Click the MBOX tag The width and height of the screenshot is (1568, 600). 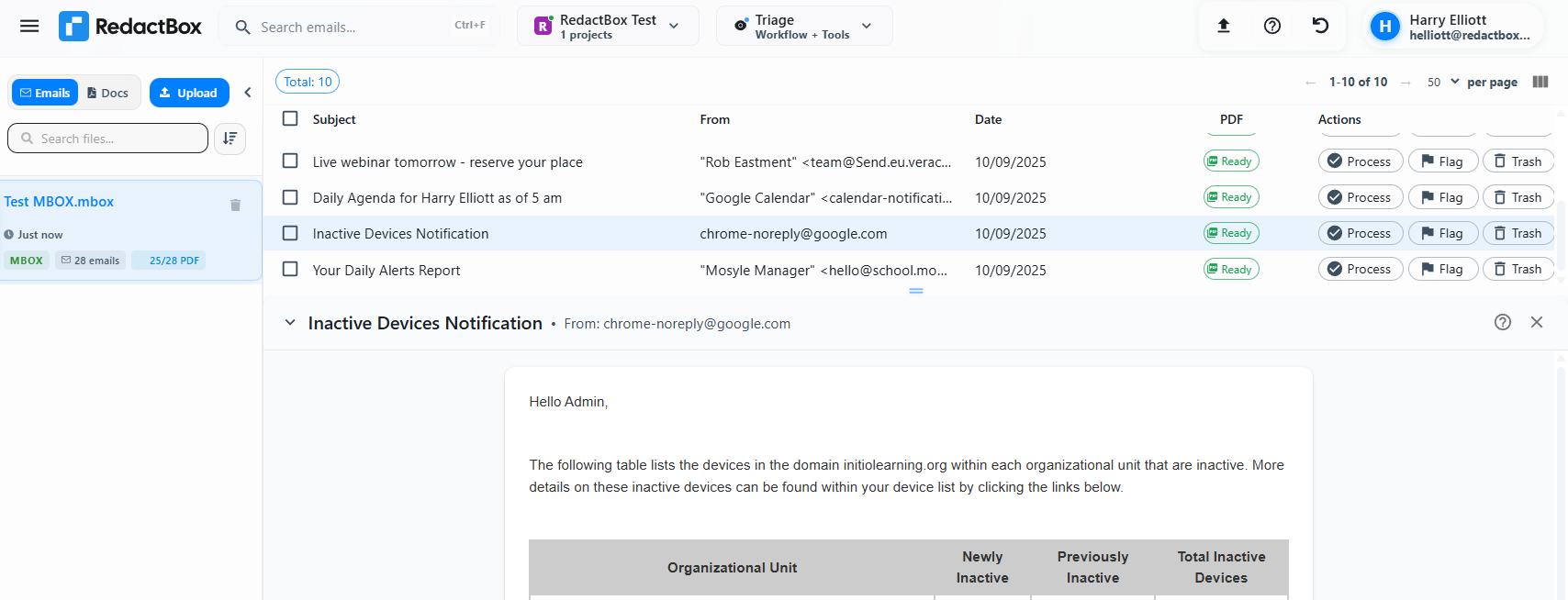pos(27,261)
